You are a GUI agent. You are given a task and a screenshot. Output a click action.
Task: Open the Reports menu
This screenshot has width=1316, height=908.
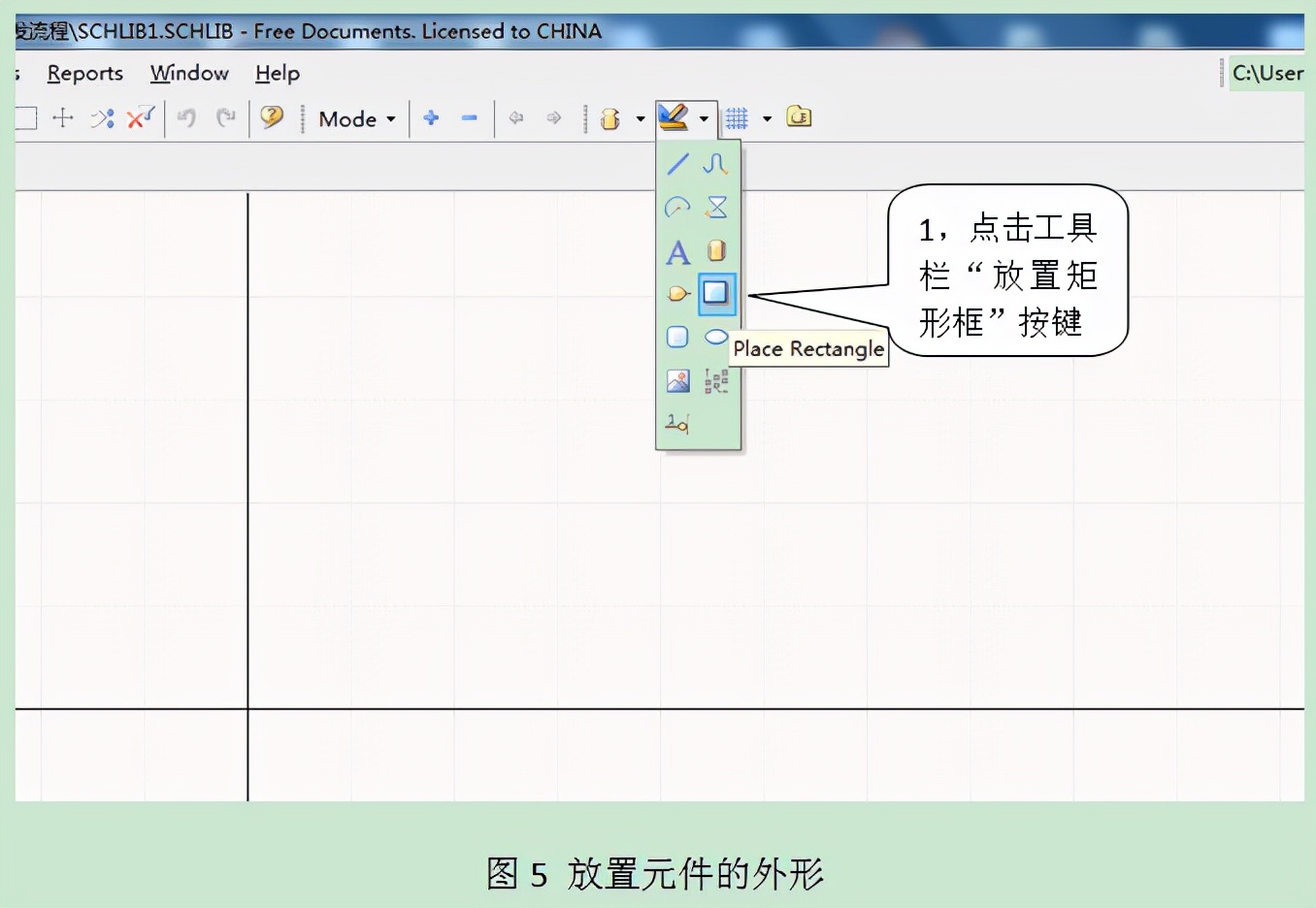(84, 73)
